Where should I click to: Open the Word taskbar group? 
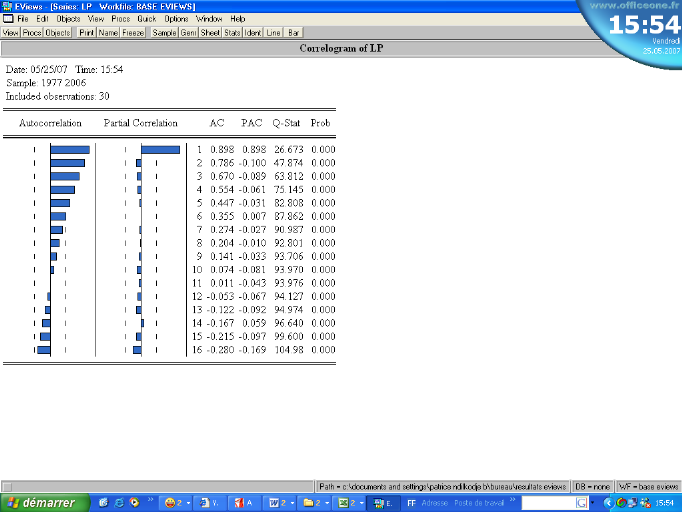pyautogui.click(x=279, y=503)
